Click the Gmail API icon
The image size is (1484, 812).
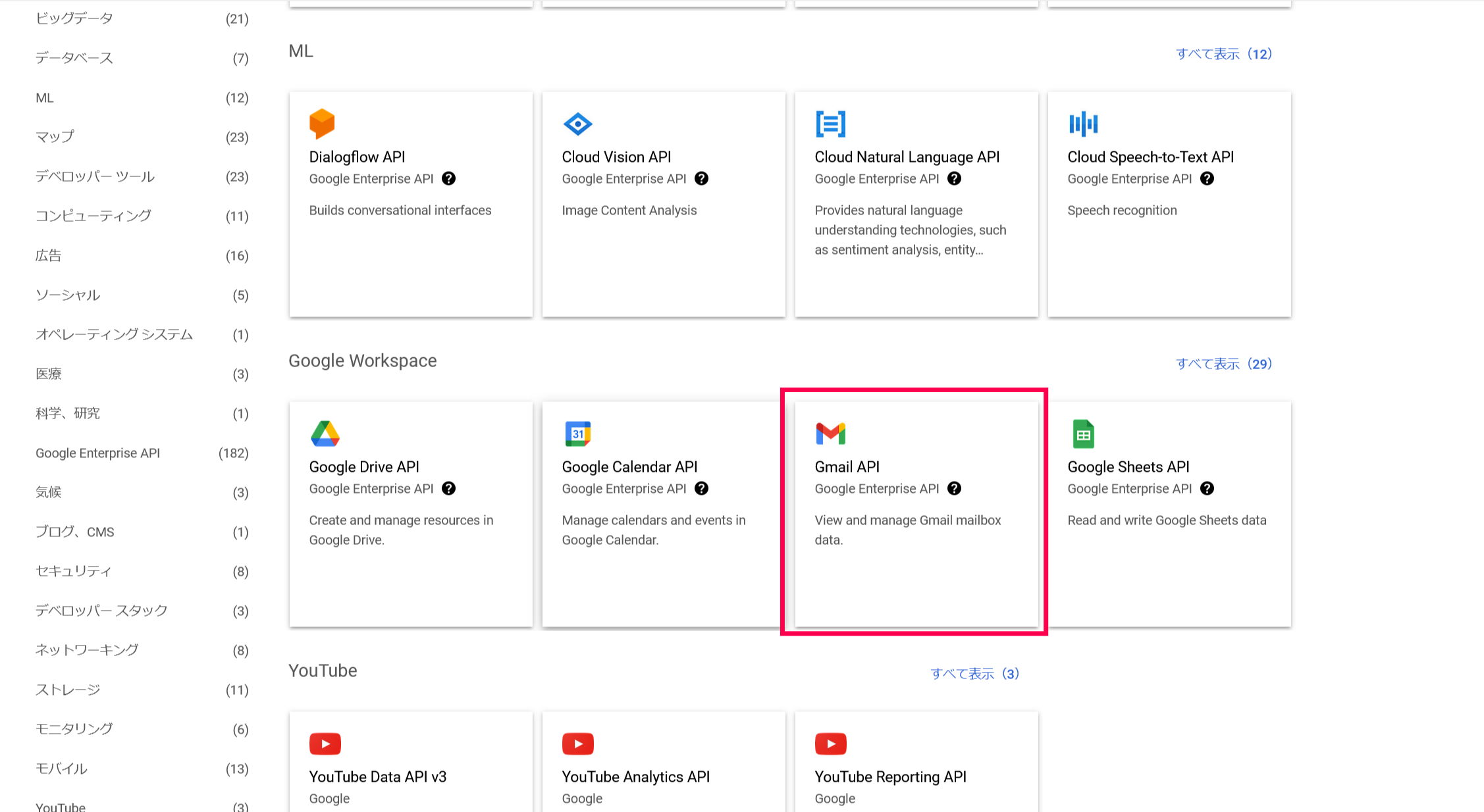[x=830, y=434]
